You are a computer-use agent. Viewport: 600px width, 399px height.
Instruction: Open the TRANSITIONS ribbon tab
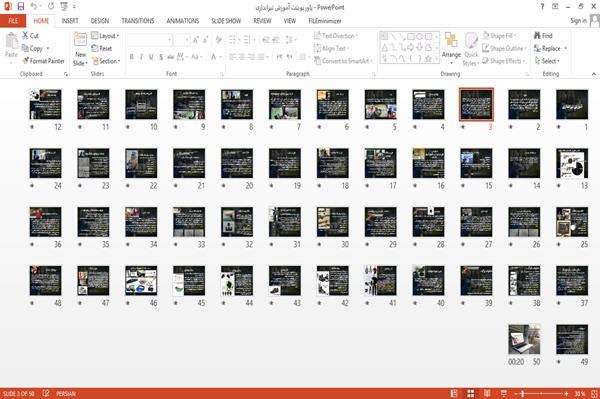pos(138,21)
